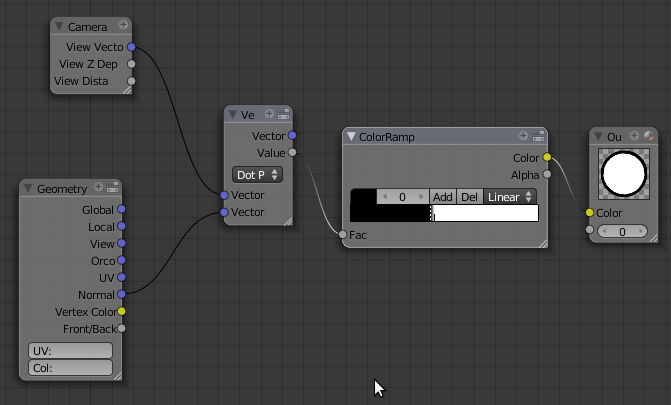
Task: Click the Camera node title
Action: point(87,27)
